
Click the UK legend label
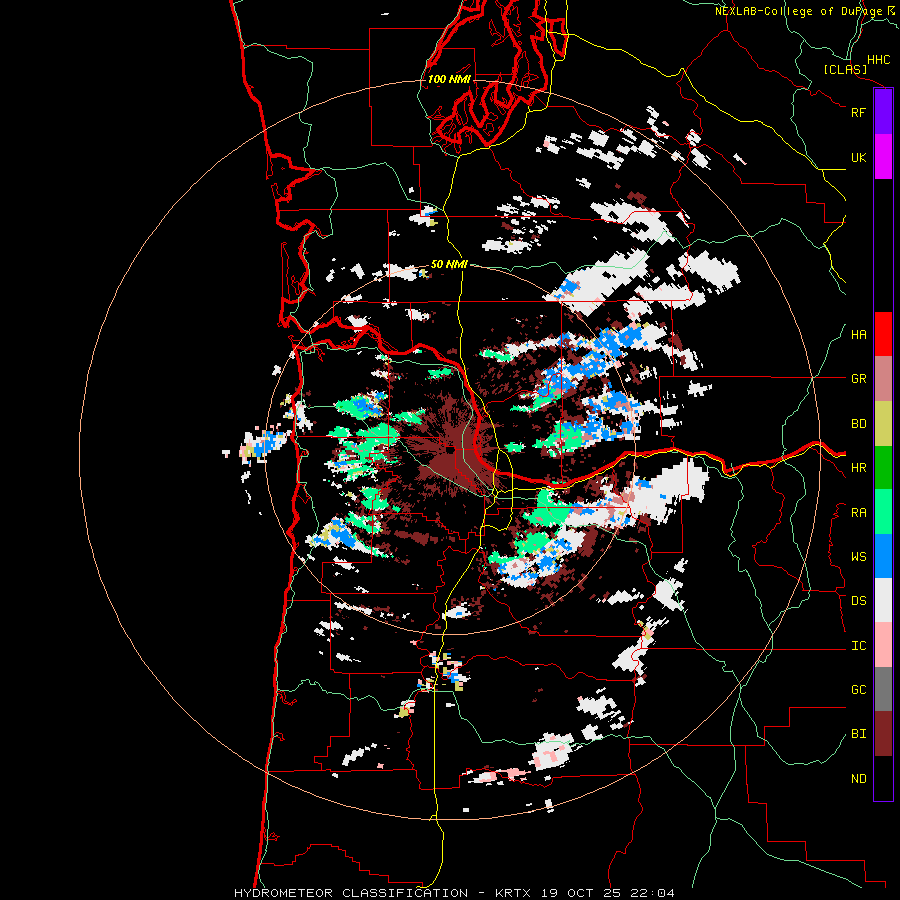tap(858, 157)
